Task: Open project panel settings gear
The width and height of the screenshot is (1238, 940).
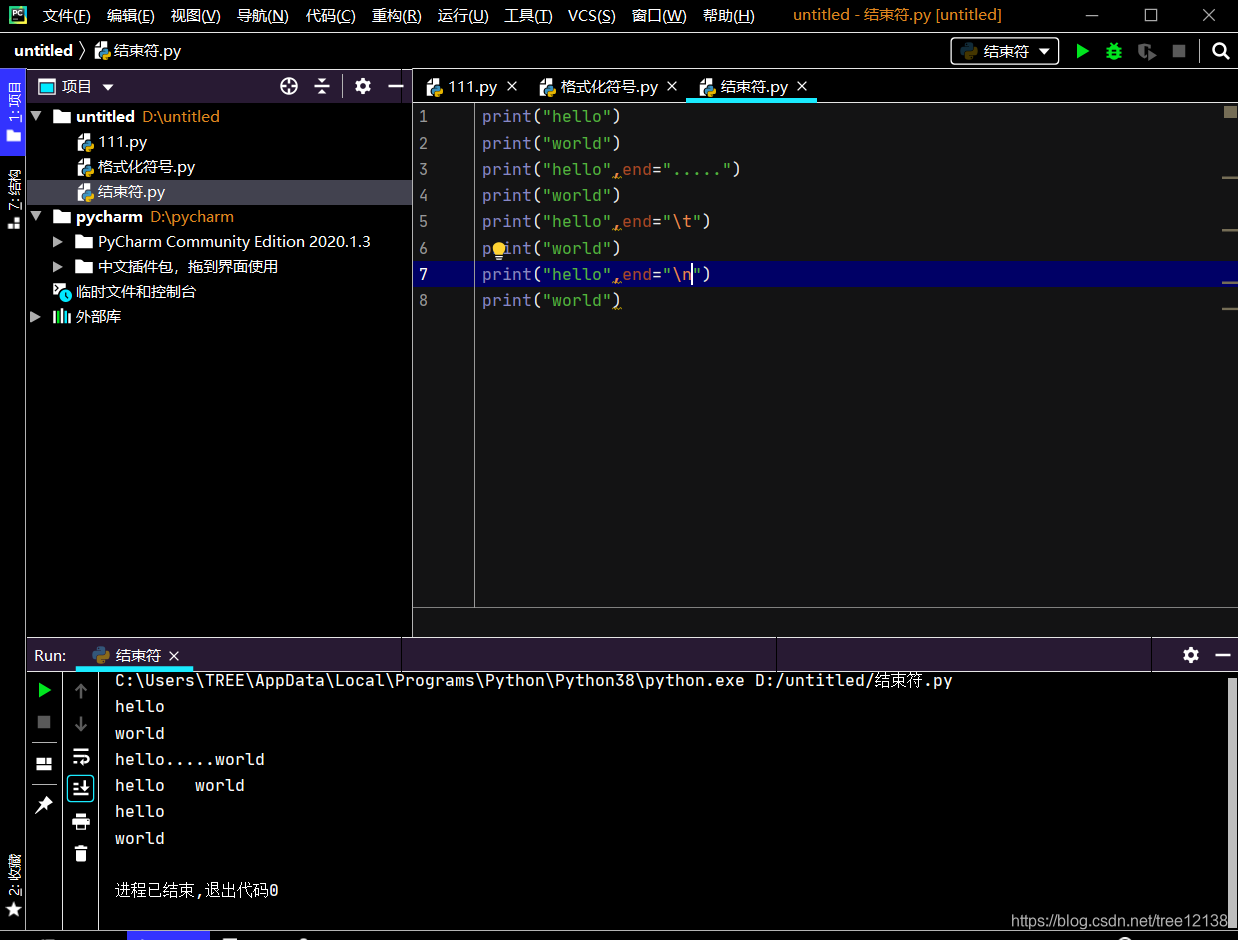Action: click(363, 86)
